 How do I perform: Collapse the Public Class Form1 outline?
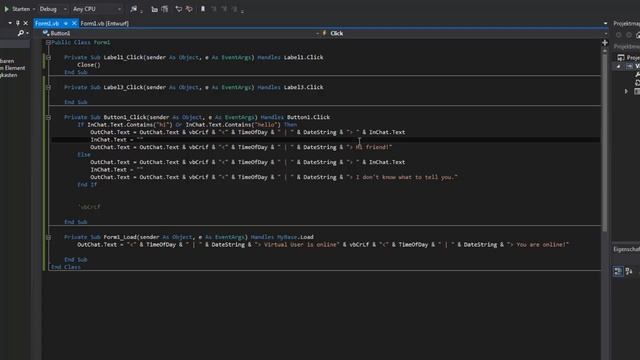click(48, 42)
